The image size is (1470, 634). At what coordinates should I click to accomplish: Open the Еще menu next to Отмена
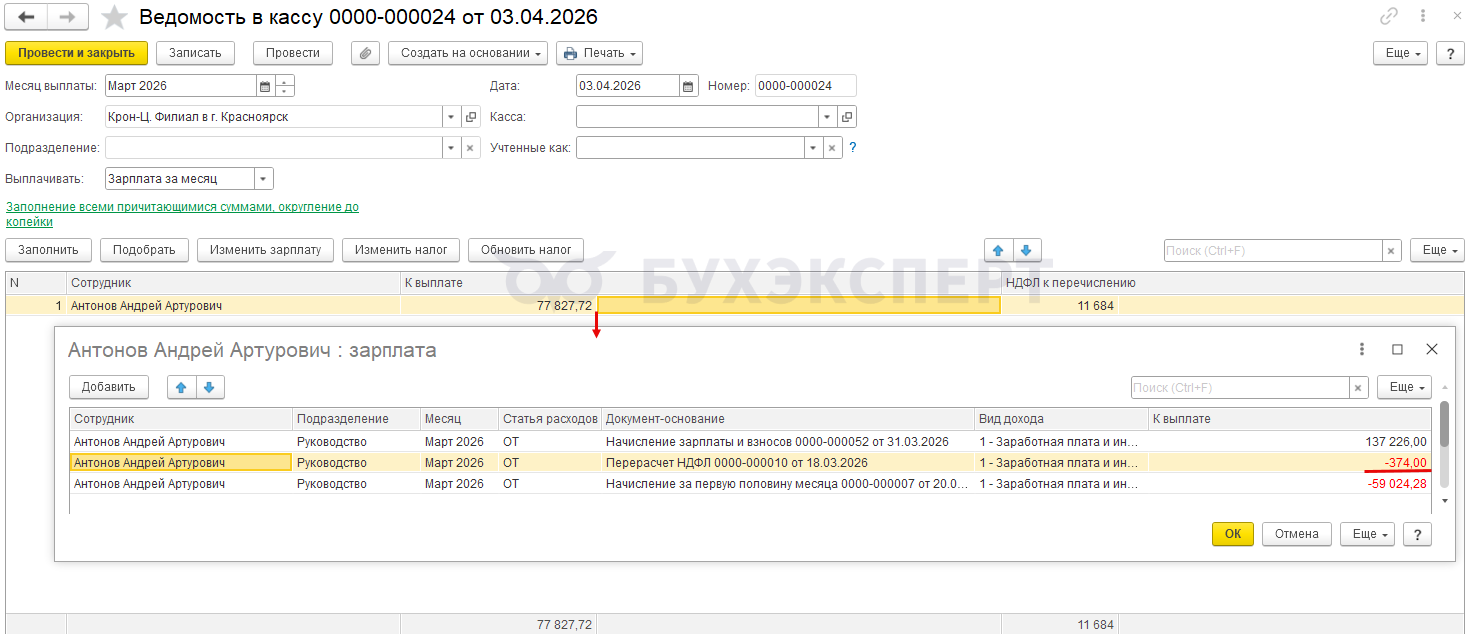tap(1367, 534)
